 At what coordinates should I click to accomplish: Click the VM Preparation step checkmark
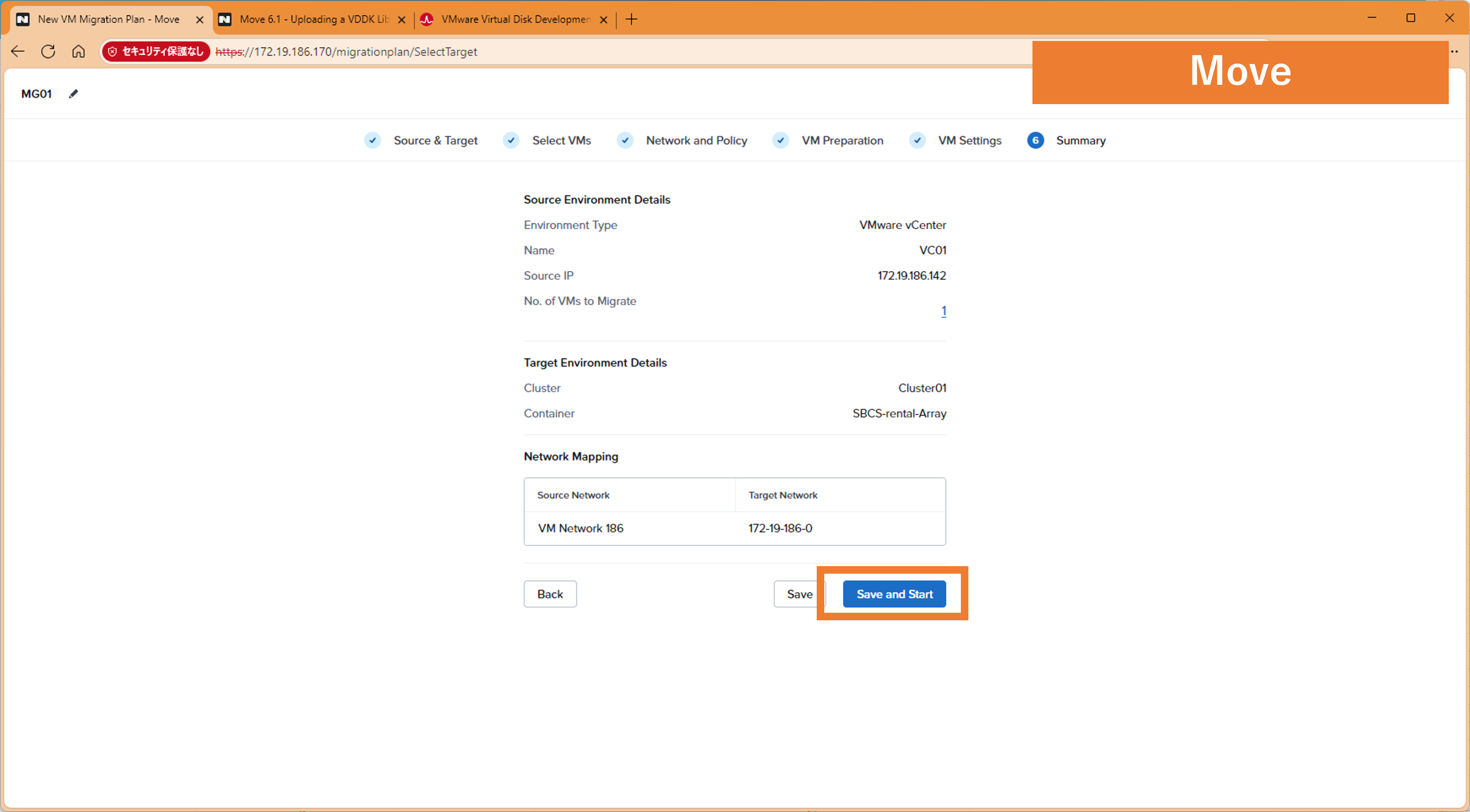[780, 140]
